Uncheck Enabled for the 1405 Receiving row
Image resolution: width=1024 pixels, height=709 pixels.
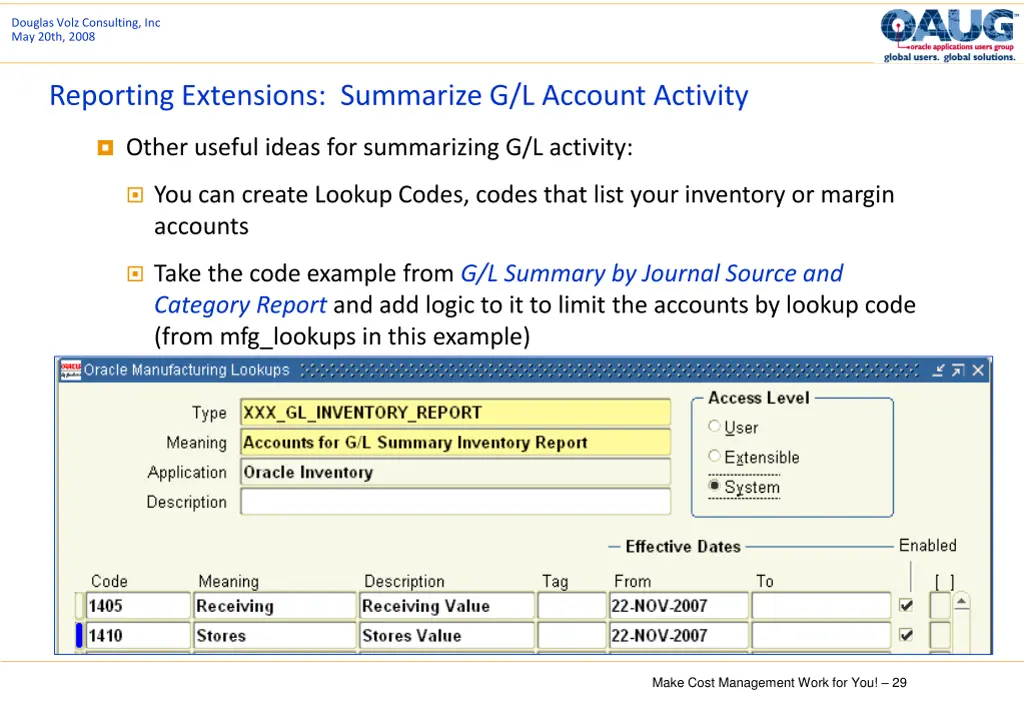coord(906,605)
